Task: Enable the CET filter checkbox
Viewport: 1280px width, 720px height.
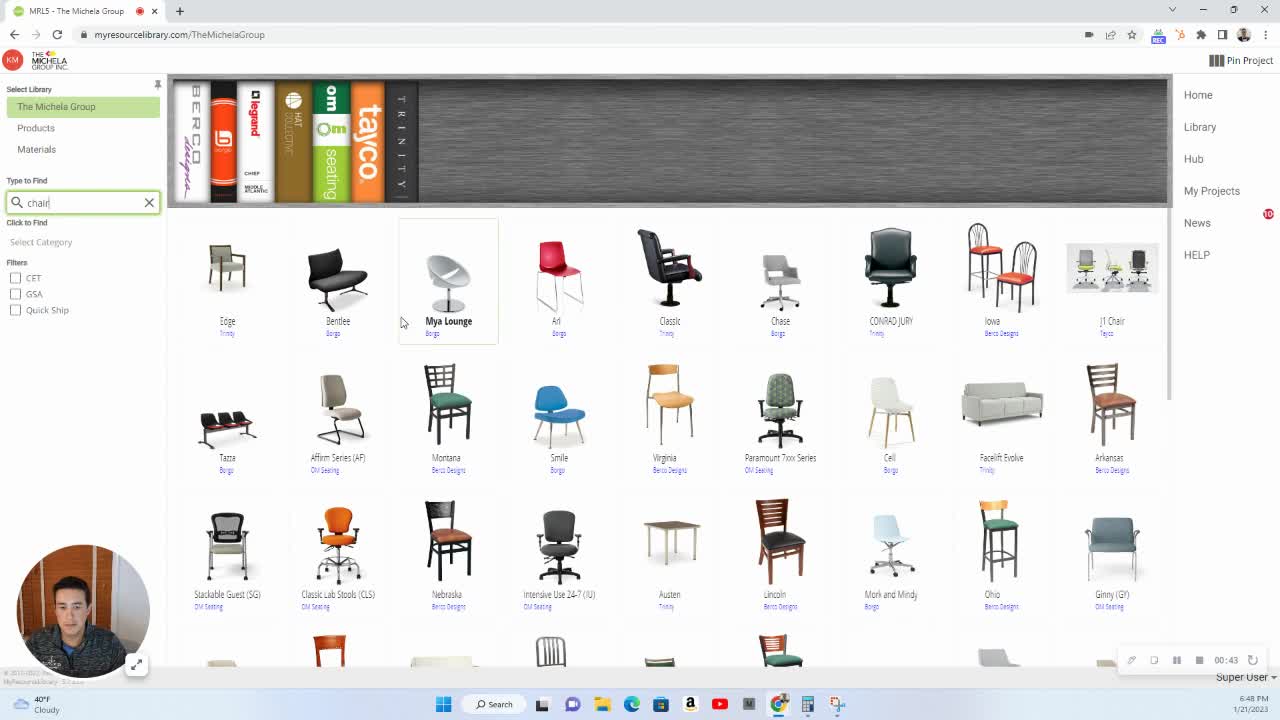Action: [15, 278]
